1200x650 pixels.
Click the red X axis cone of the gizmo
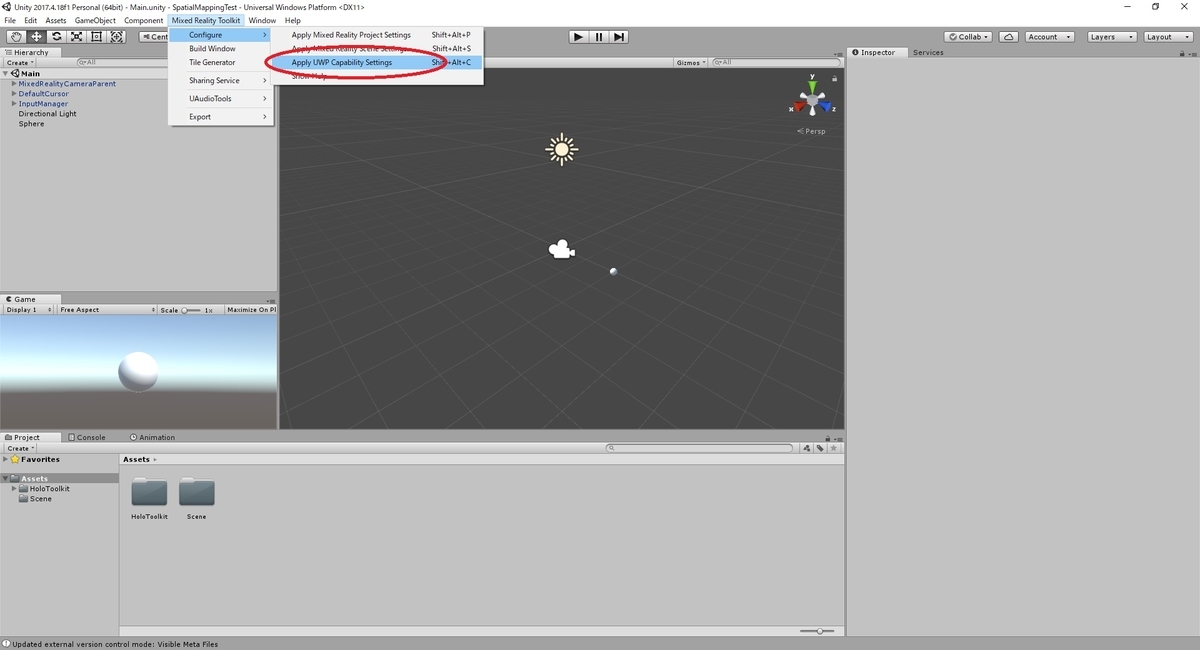(x=800, y=106)
